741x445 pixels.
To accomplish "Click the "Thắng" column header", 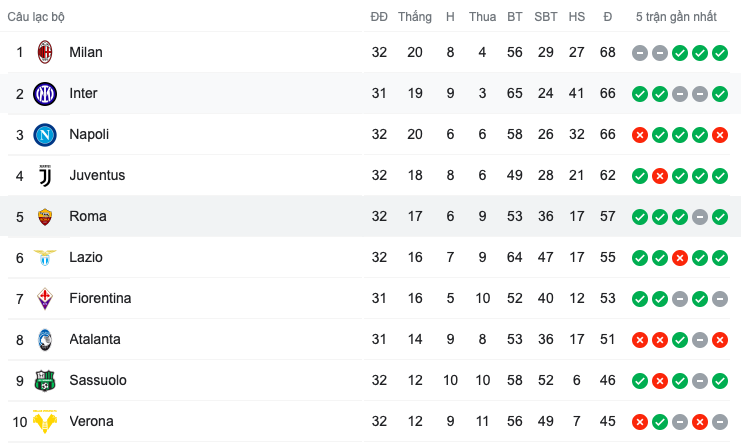I will [414, 17].
